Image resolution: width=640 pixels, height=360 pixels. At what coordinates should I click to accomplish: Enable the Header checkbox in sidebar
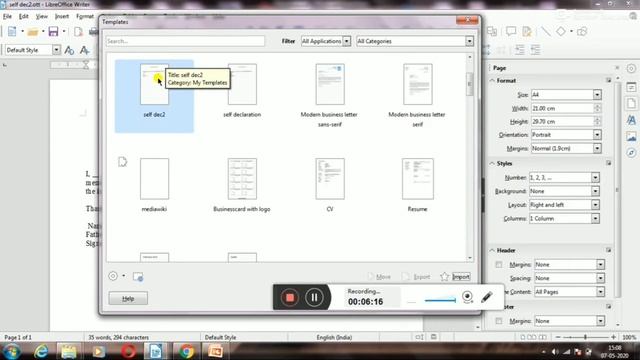pos(499,265)
